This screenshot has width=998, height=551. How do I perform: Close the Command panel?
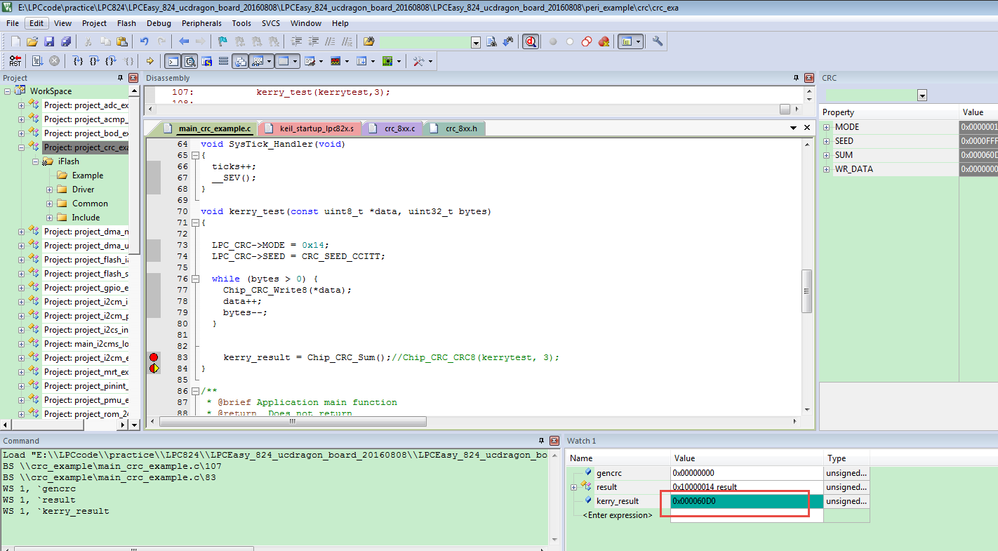pos(554,440)
